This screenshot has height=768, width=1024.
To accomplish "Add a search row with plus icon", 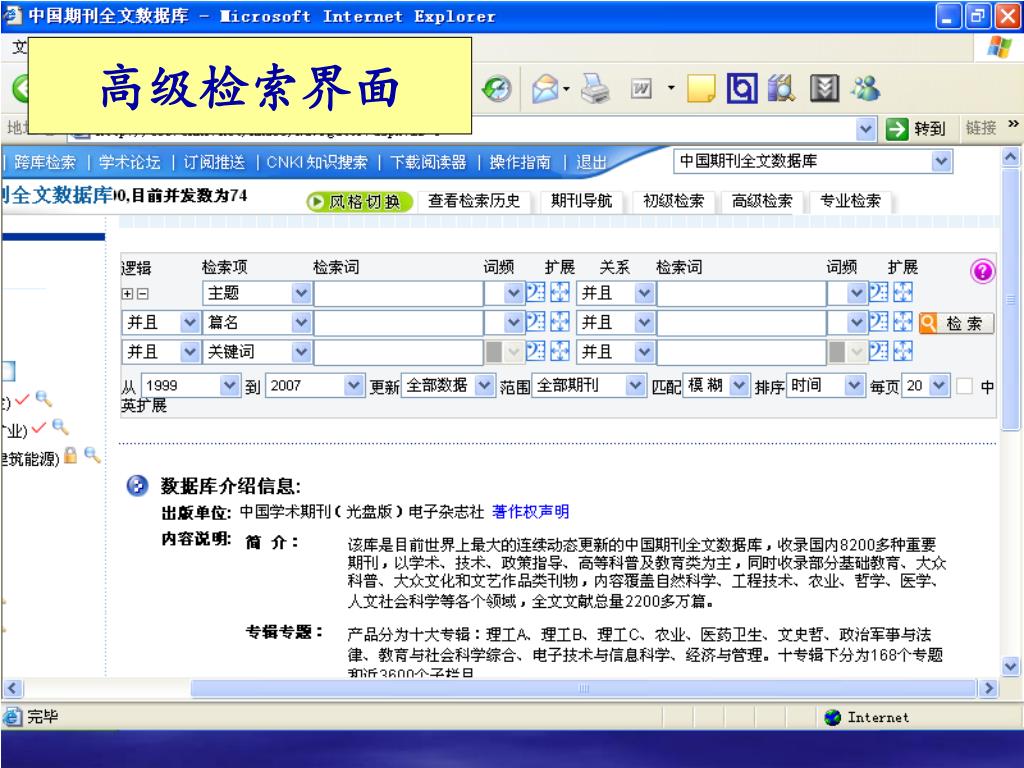I will (x=127, y=294).
